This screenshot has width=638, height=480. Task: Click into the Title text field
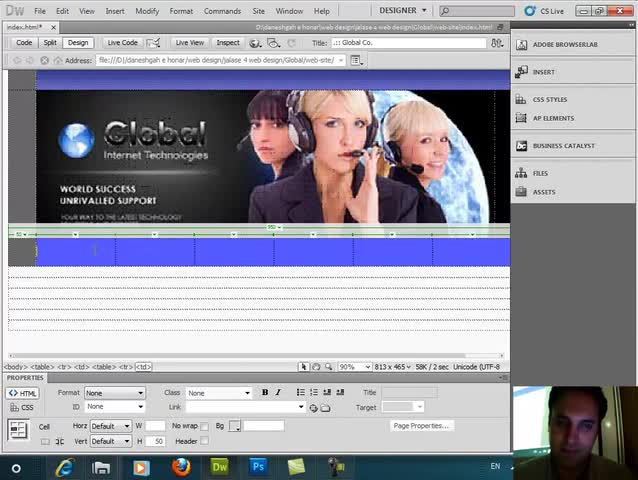point(409,43)
